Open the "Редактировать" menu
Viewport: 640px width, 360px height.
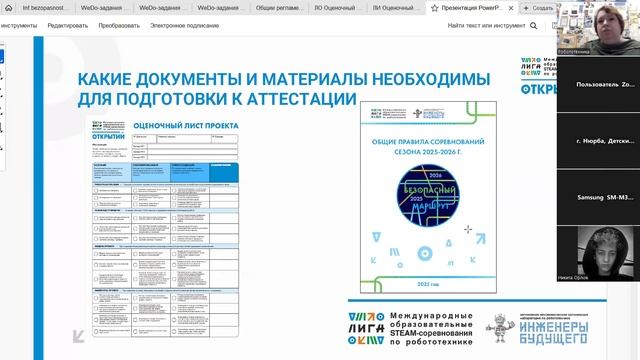click(68, 25)
